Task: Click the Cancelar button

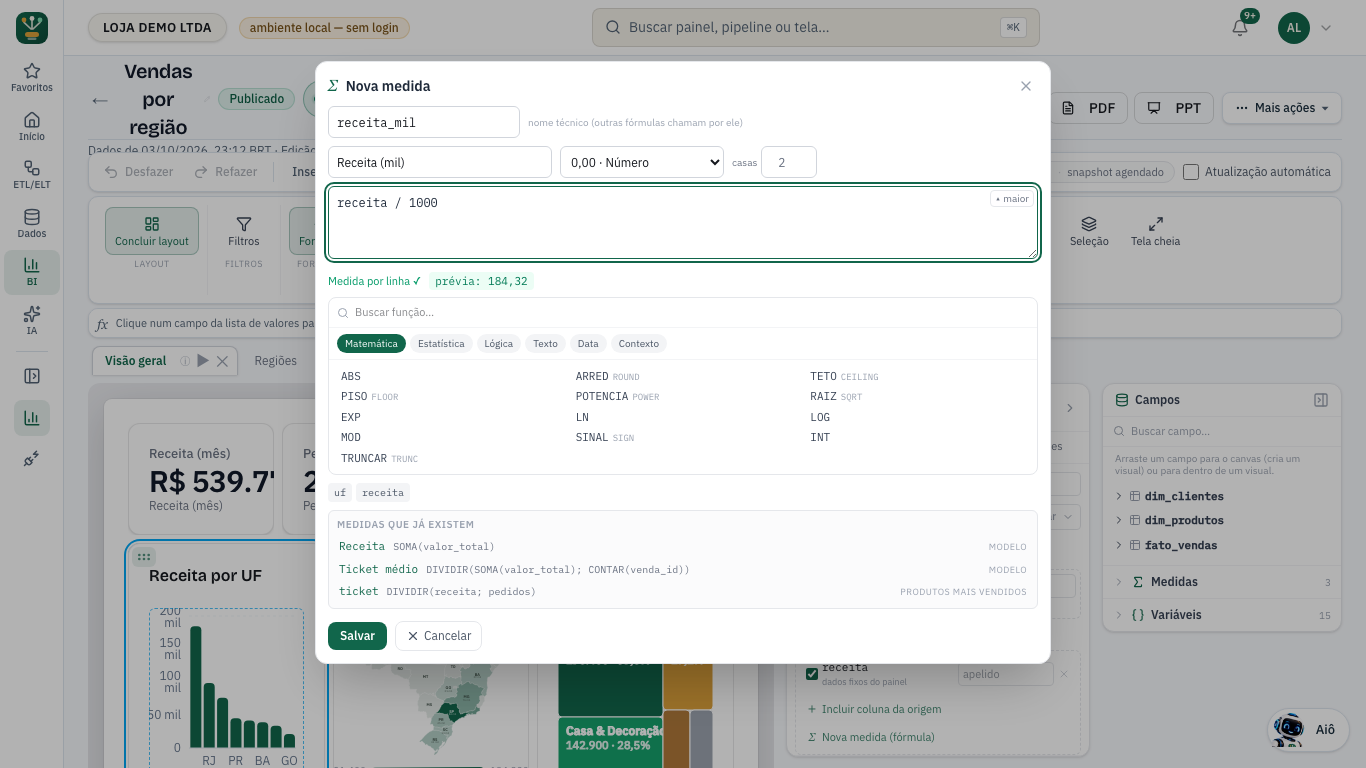Action: click(439, 636)
